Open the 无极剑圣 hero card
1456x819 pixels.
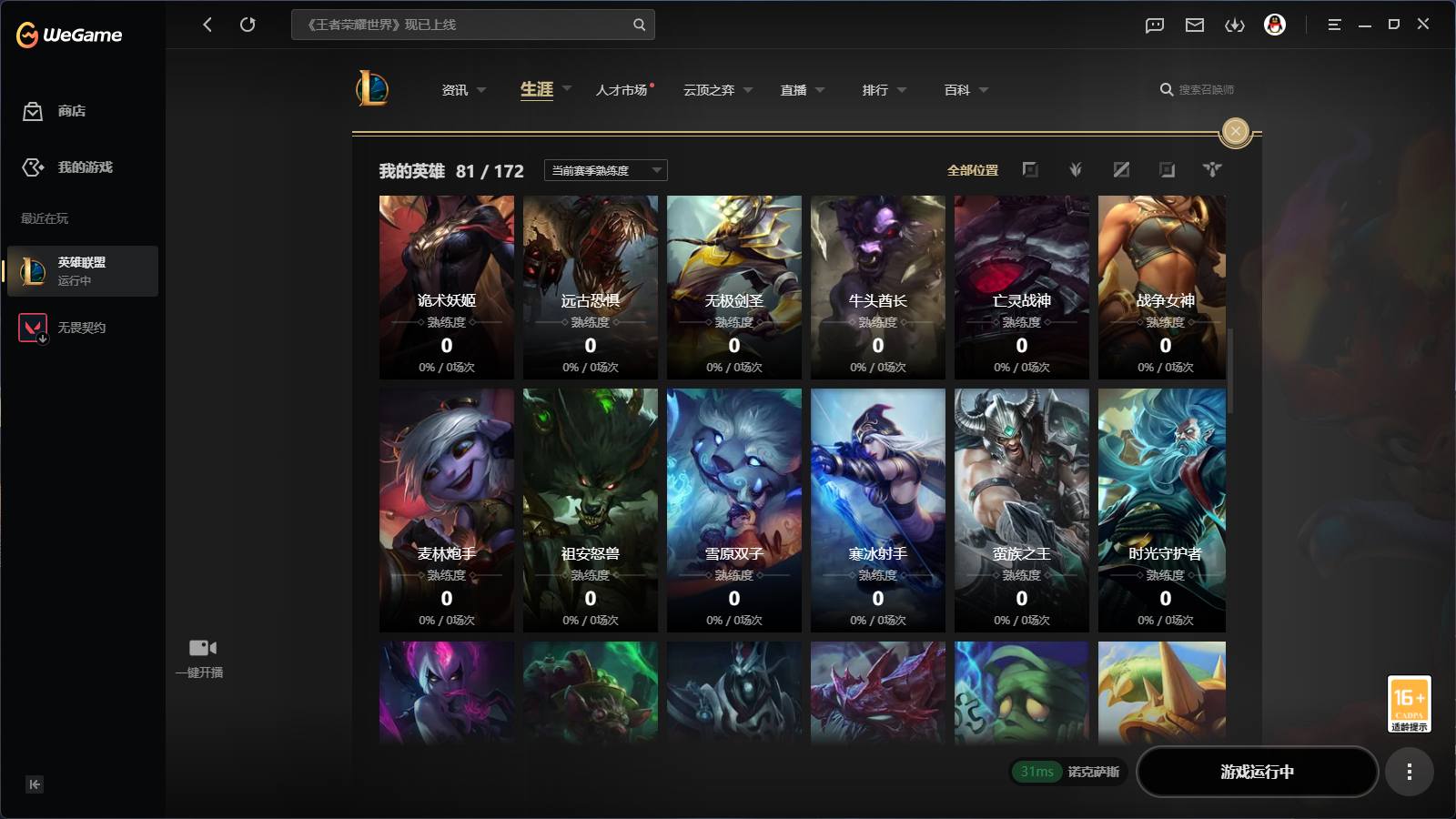(734, 288)
